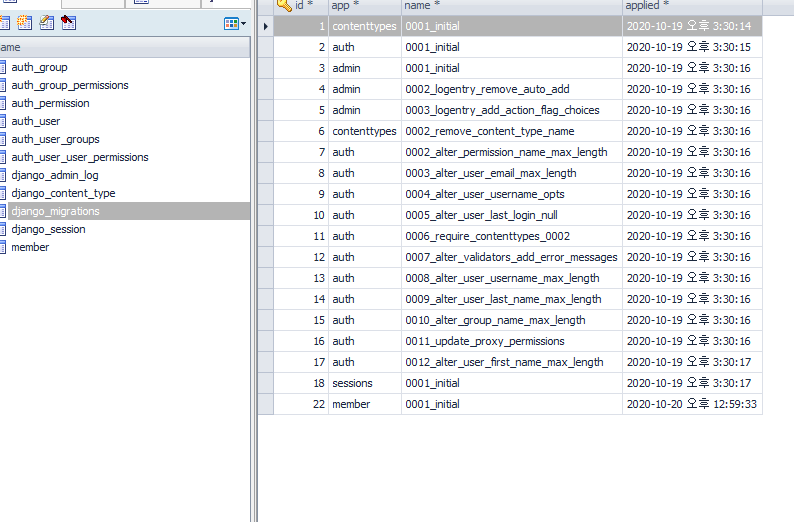Select the auth_user table

pos(35,122)
